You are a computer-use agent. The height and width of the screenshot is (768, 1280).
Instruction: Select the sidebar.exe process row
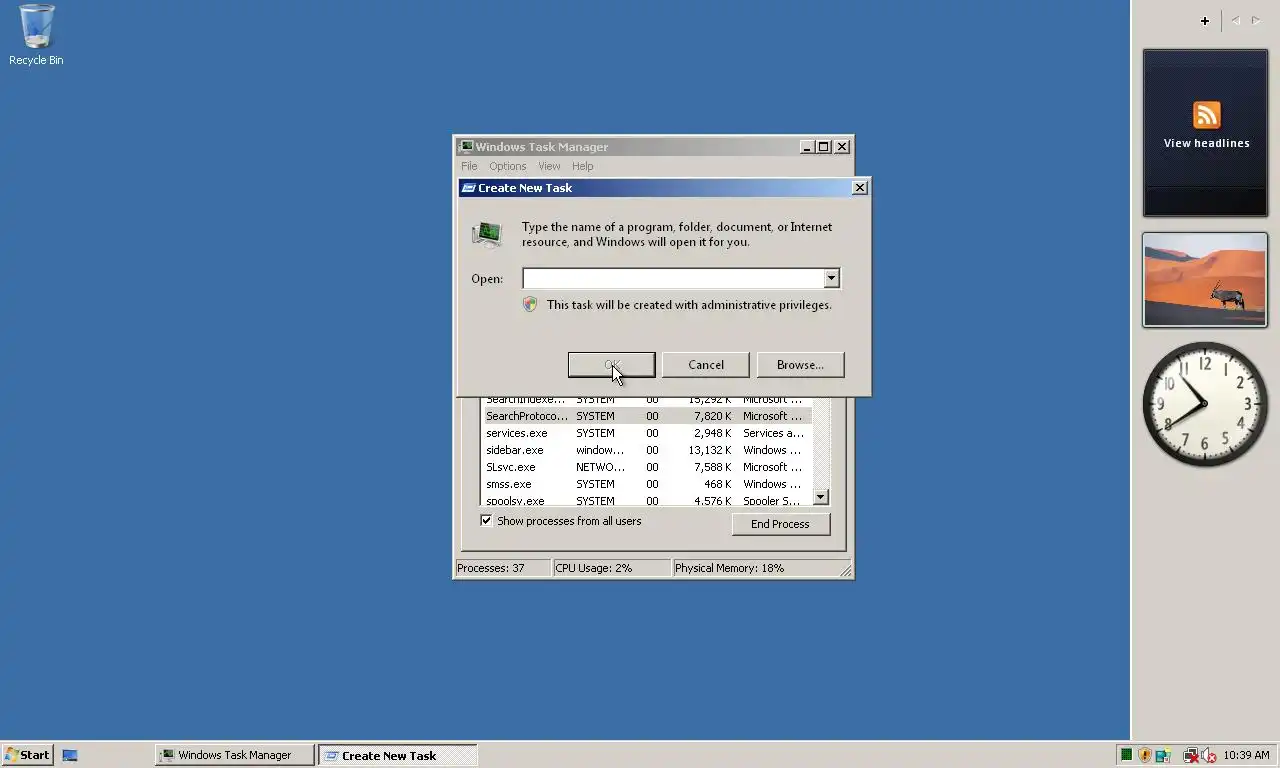(x=647, y=450)
